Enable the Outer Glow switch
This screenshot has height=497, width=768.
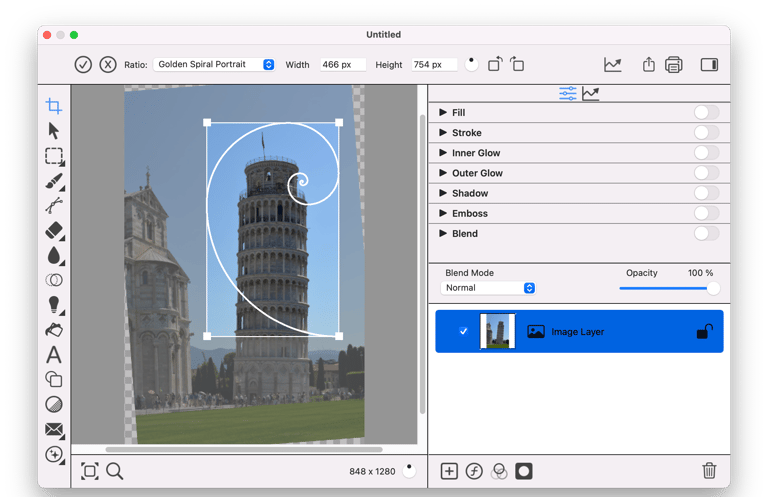pos(706,173)
